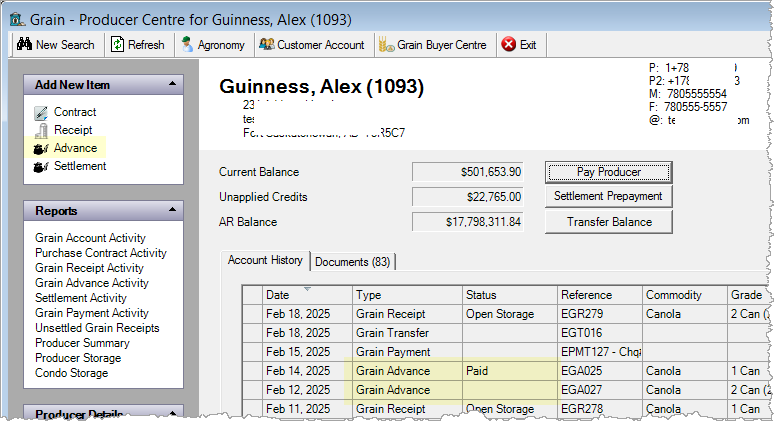Click the Paid status cell
This screenshot has height=421, width=774.
pyautogui.click(x=510, y=371)
